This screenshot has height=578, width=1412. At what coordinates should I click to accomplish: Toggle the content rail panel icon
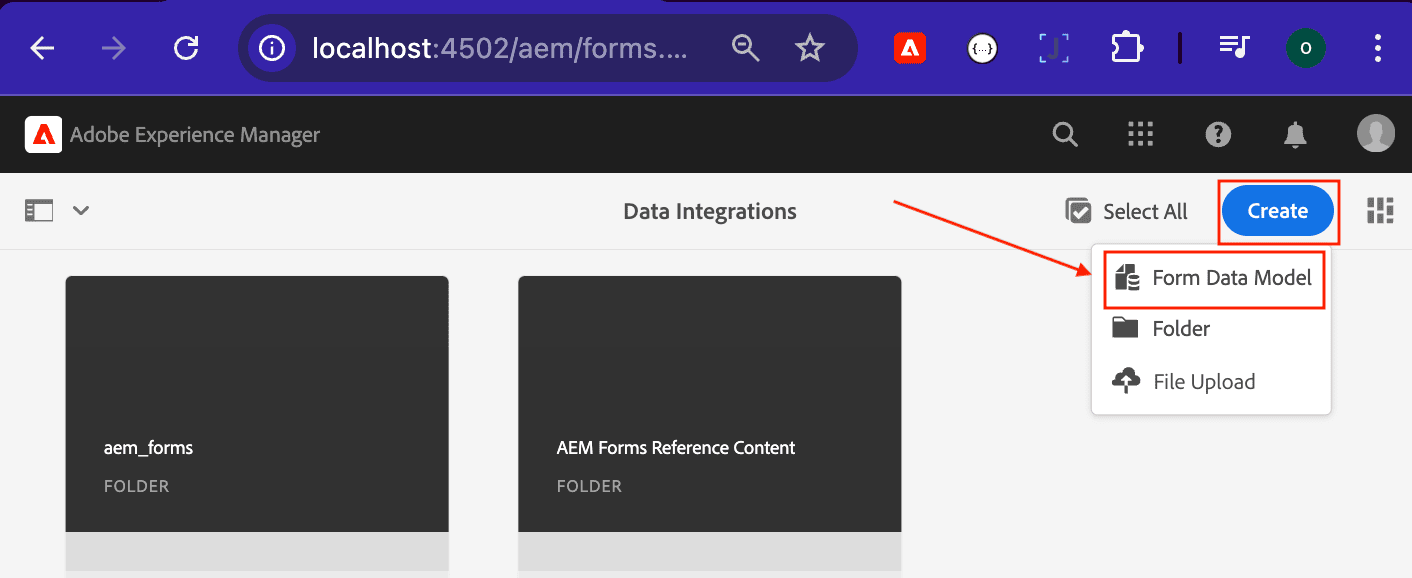click(39, 210)
